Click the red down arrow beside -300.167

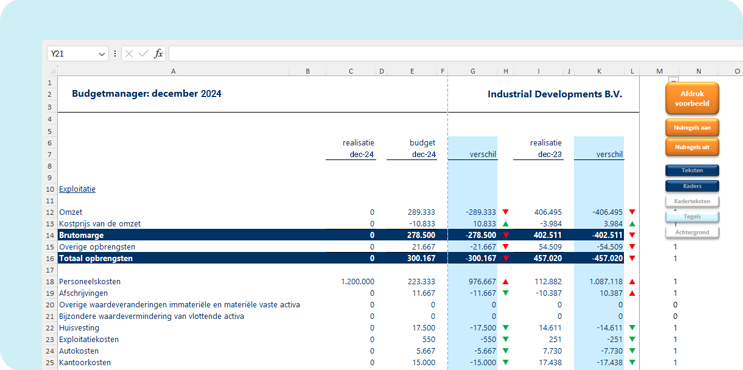[x=505, y=258]
